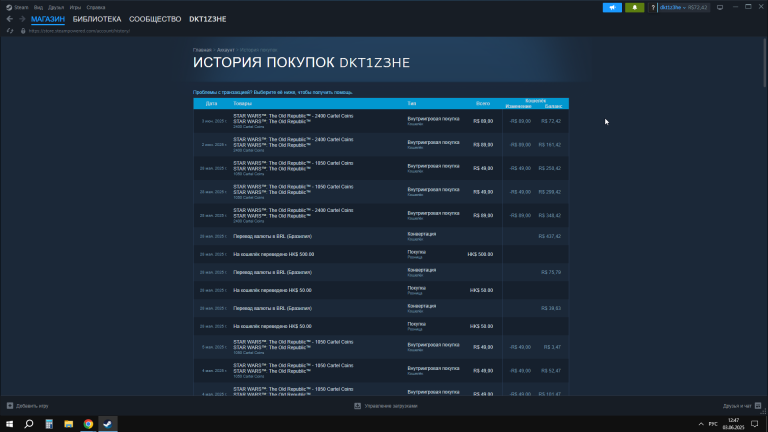
Task: Switch to the МАГАЗИН tab
Action: pyautogui.click(x=48, y=19)
